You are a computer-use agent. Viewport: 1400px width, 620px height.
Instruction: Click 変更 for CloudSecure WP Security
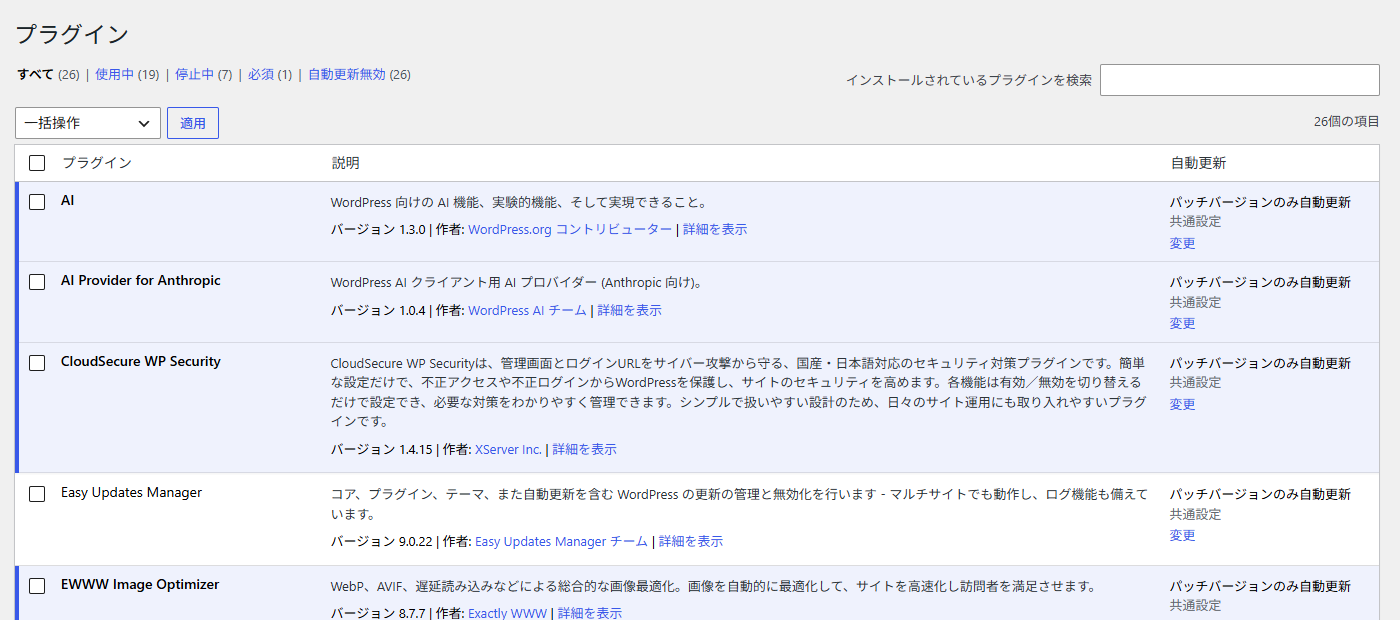[1182, 404]
